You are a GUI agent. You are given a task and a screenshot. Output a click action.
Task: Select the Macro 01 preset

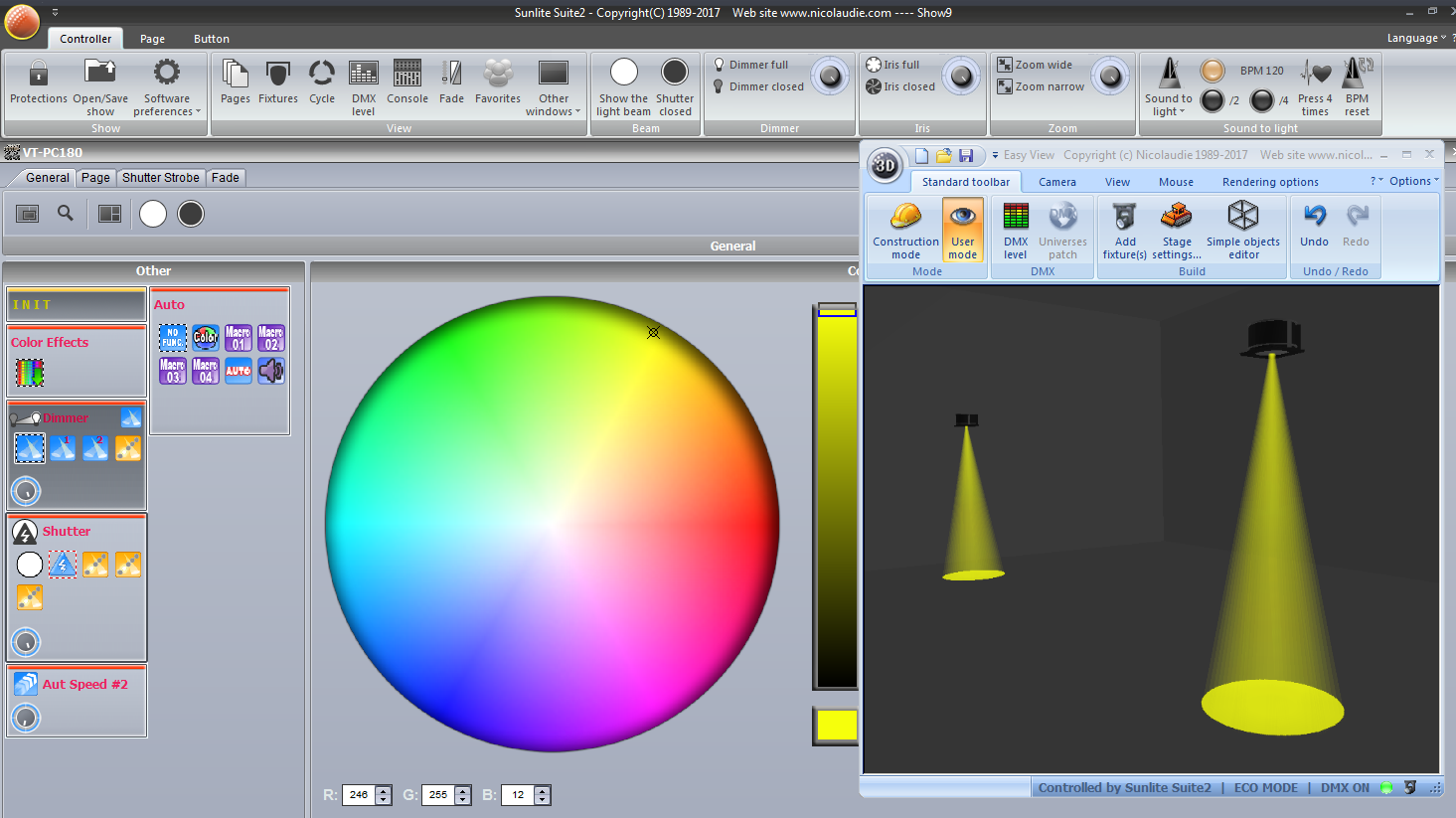click(239, 338)
